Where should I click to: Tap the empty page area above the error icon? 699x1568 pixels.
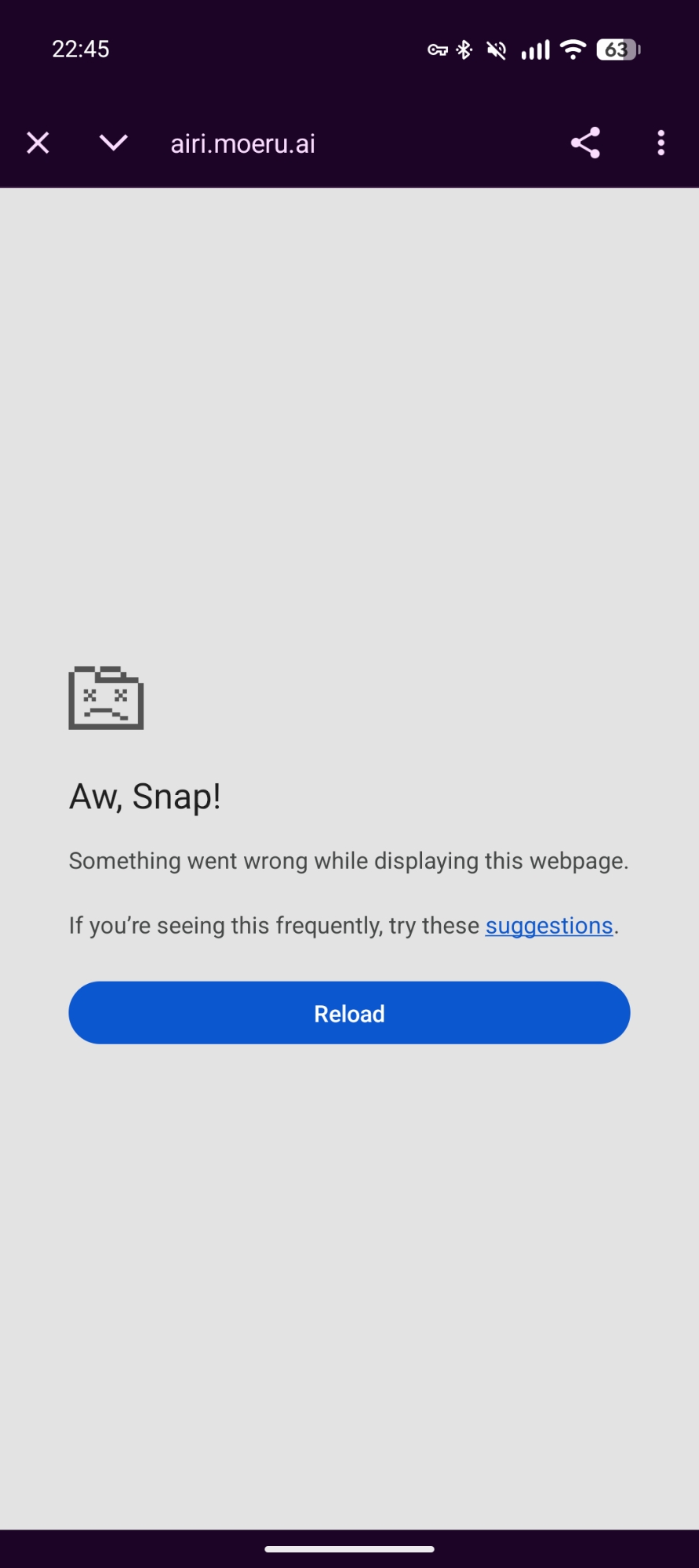click(349, 423)
